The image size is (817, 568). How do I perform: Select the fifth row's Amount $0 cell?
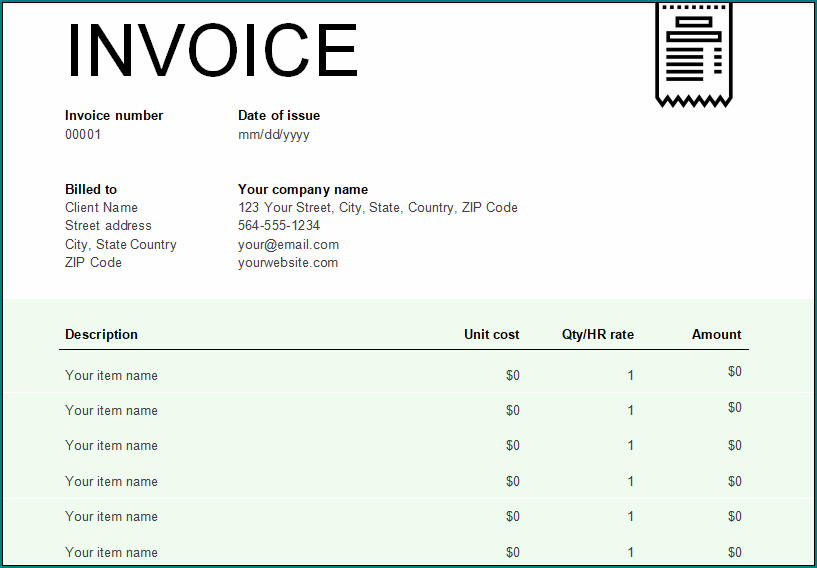[x=735, y=516]
